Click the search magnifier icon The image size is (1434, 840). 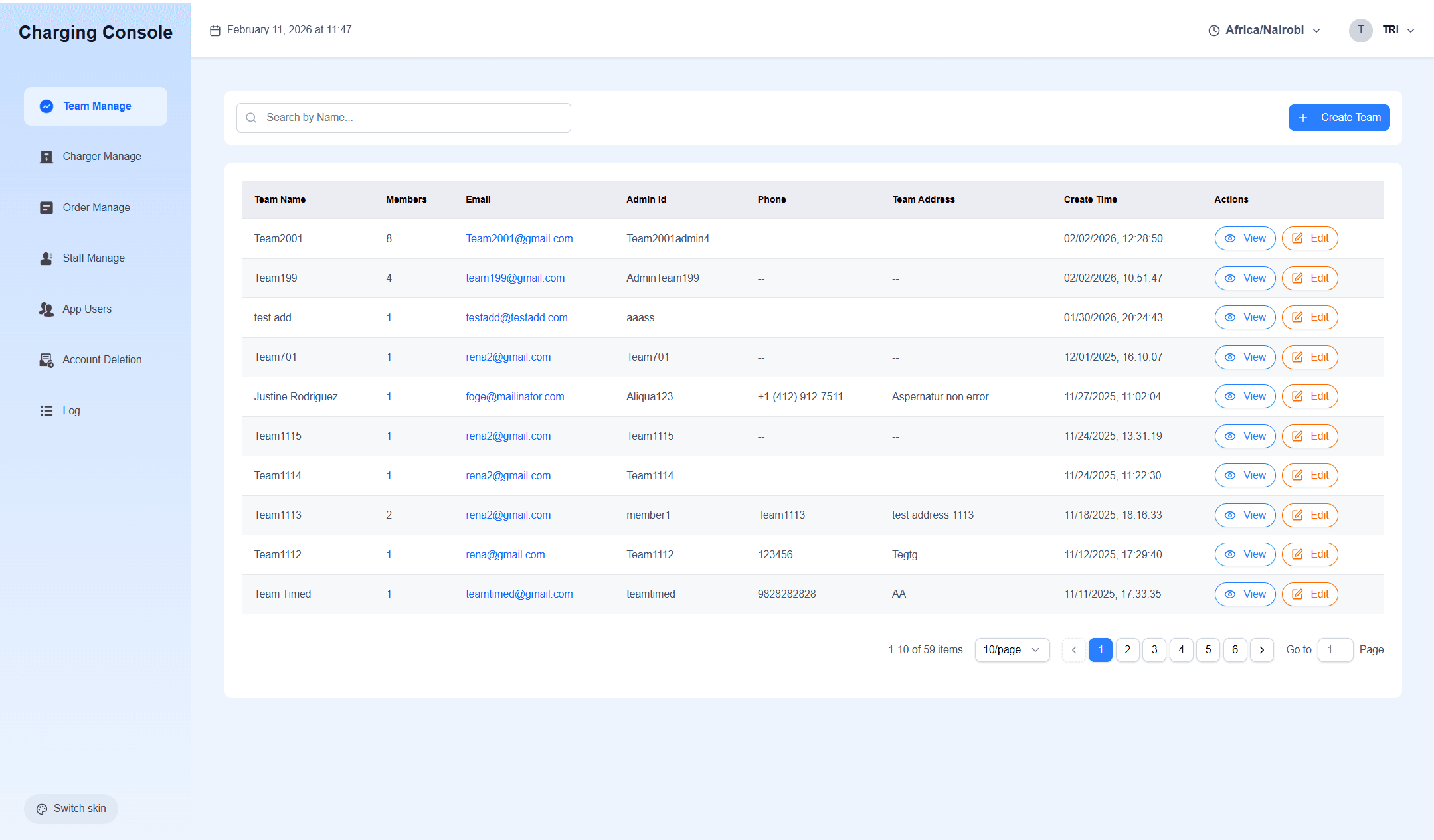click(251, 118)
